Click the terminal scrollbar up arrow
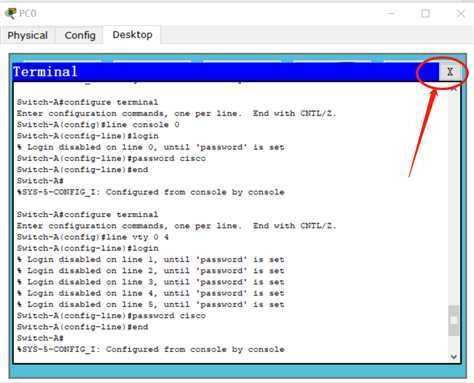 [454, 89]
